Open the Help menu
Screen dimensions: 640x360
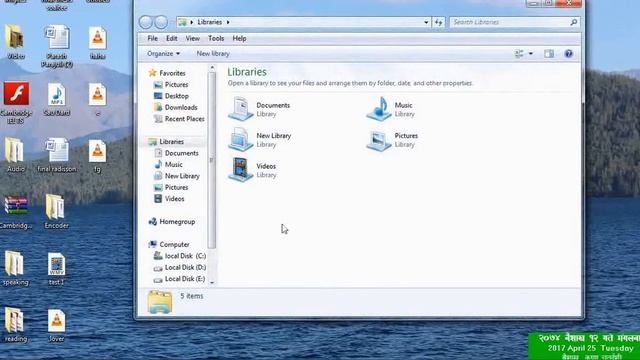coord(239,38)
